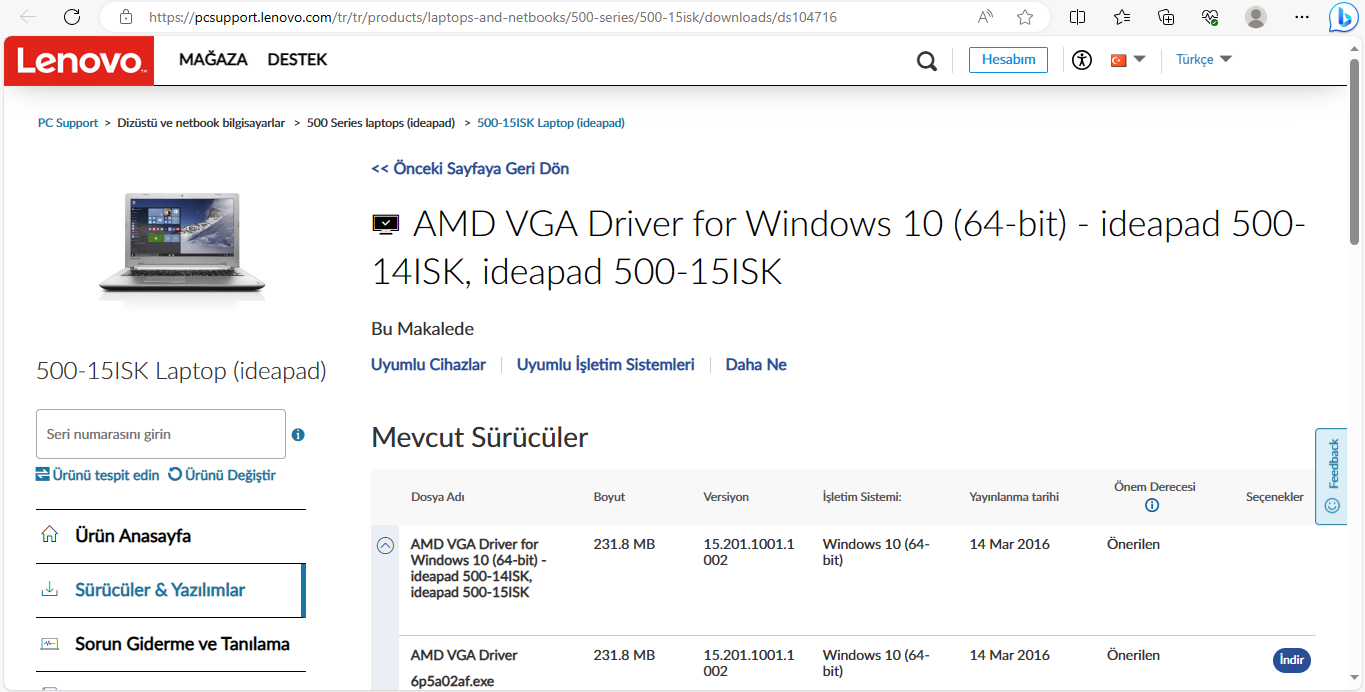The width and height of the screenshot is (1365, 692).
Task: Open Türkçe language dropdown
Action: (1203, 60)
